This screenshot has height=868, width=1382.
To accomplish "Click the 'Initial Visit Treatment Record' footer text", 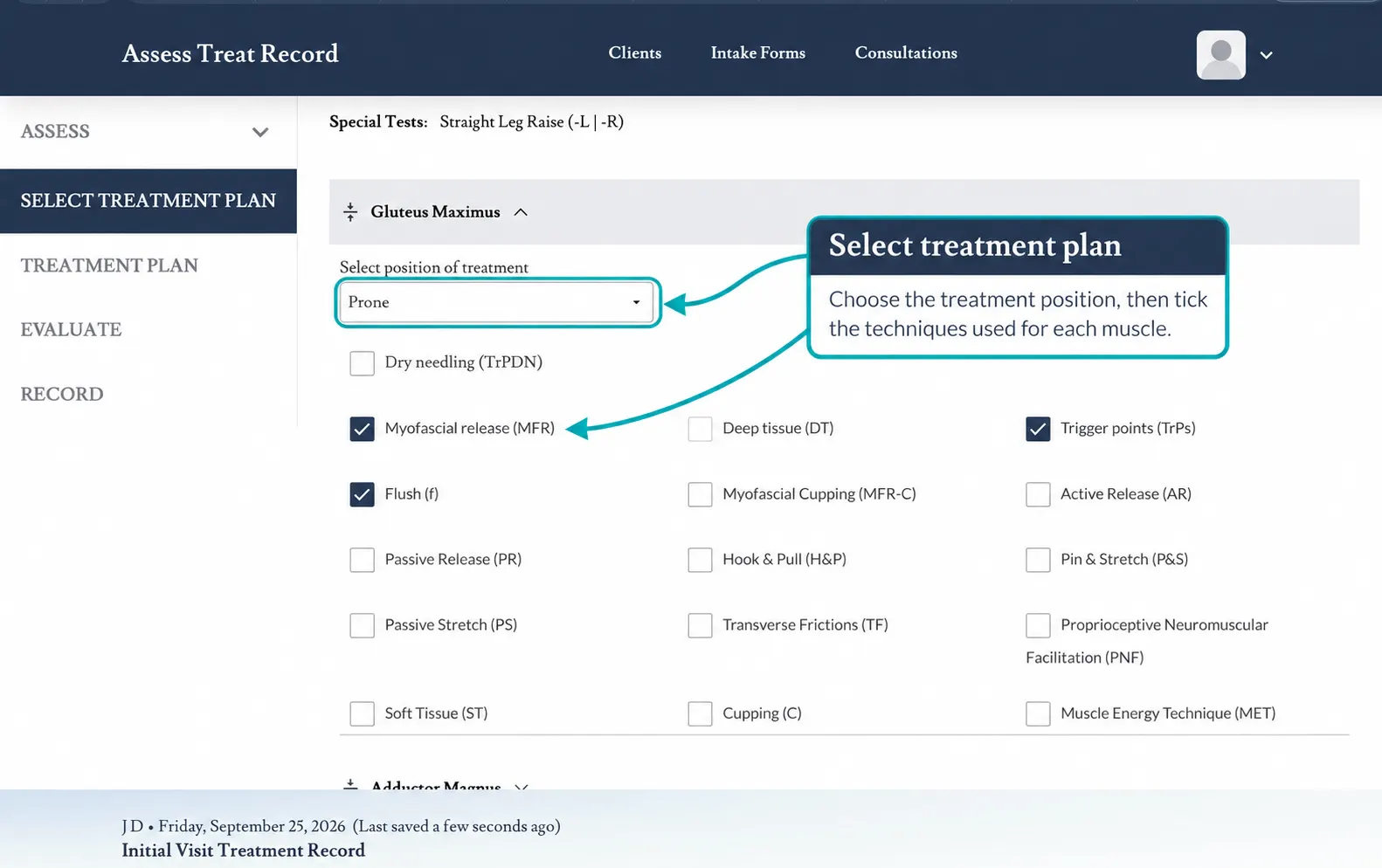I will point(244,851).
